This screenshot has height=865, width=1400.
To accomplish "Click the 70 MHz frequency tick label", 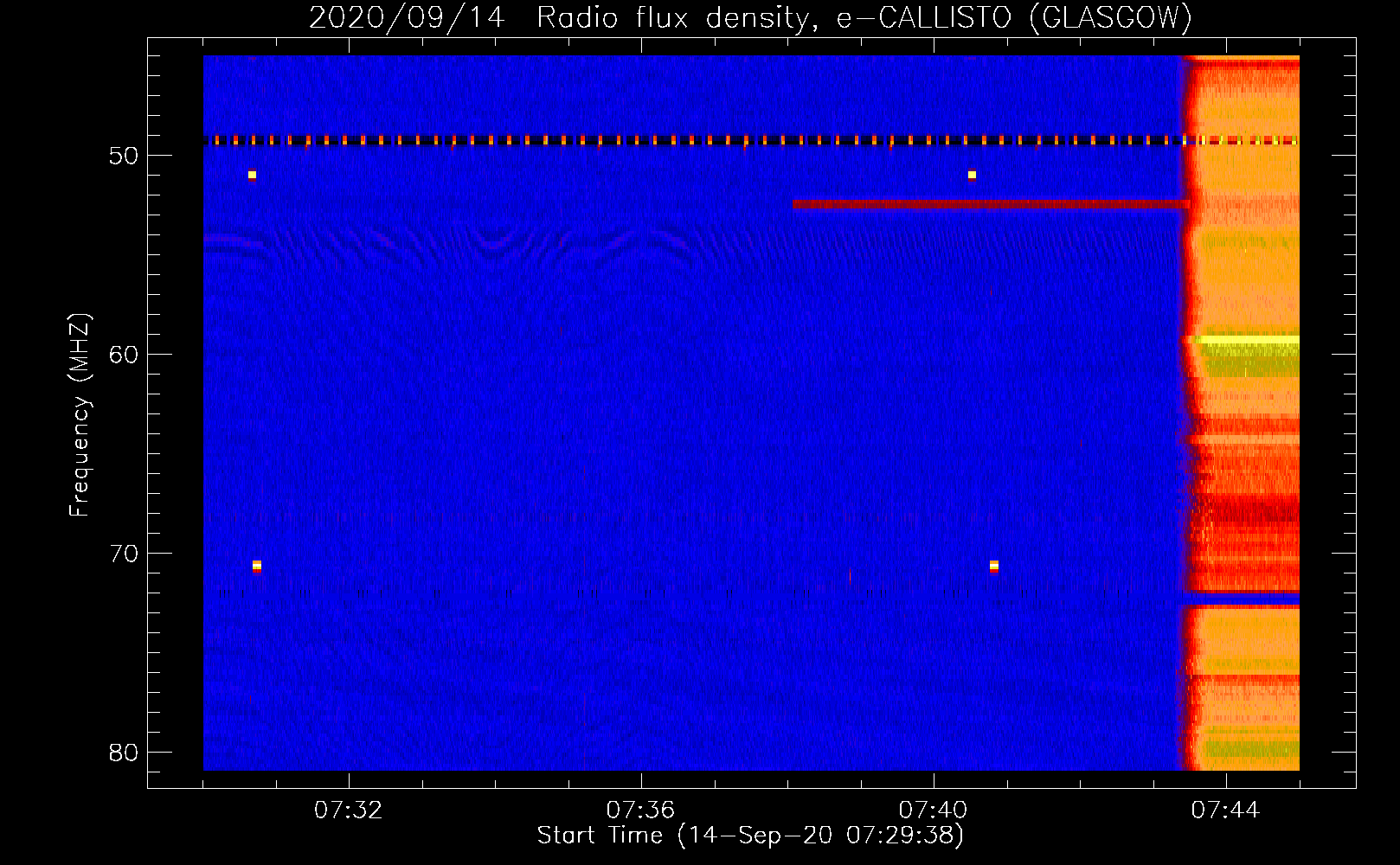I will click(x=124, y=554).
